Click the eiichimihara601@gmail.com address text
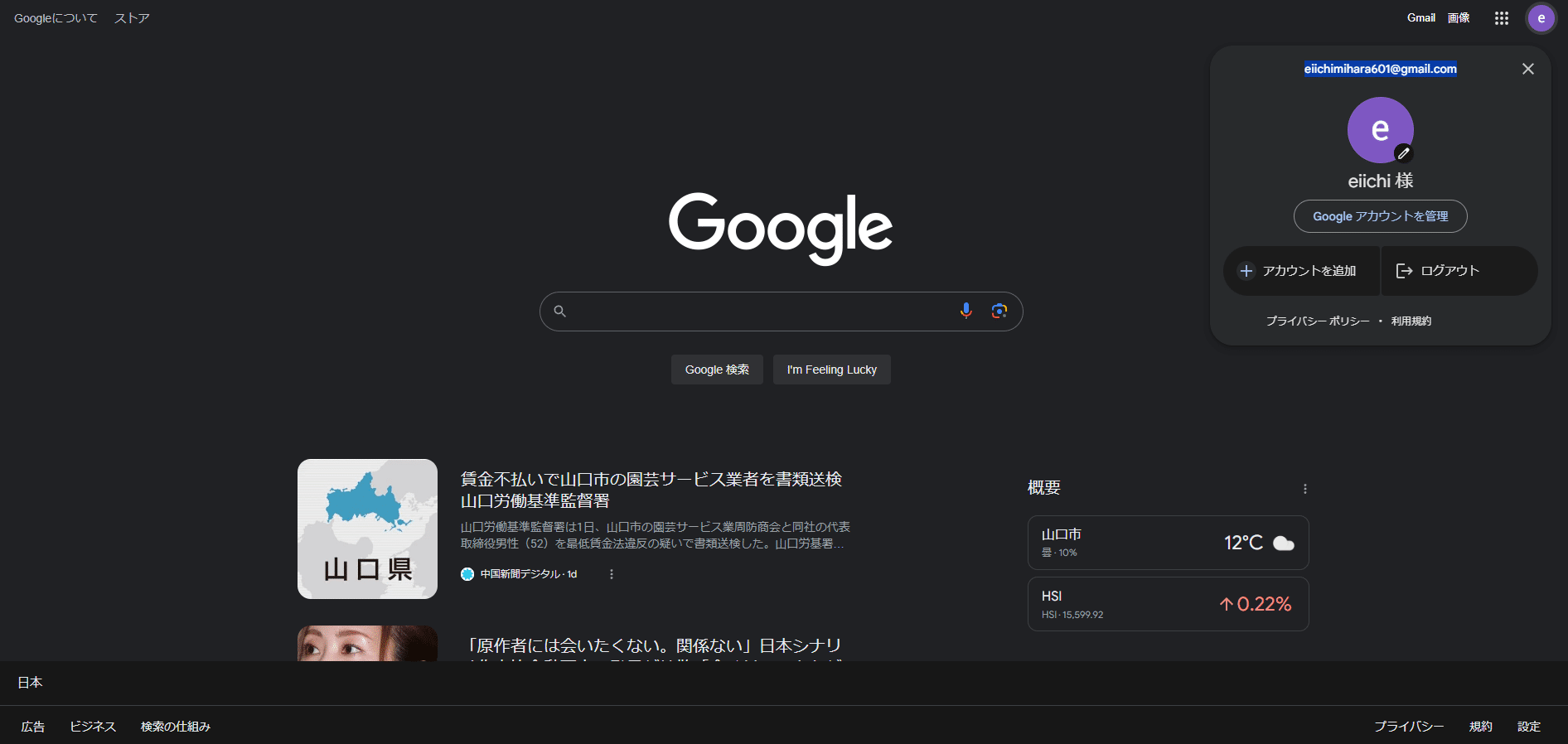The height and width of the screenshot is (744, 1568). [1381, 69]
